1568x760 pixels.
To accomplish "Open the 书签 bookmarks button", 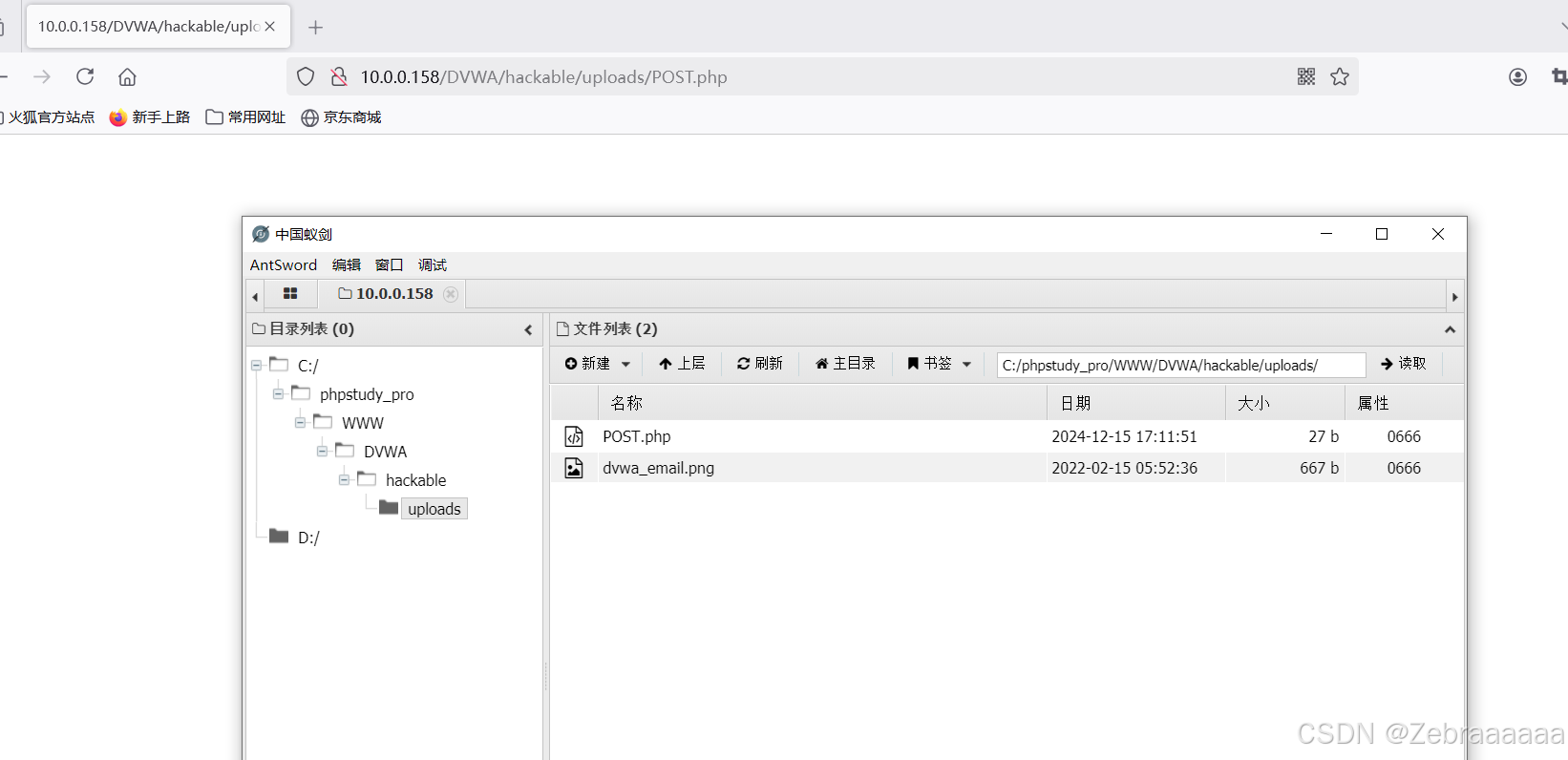I will [929, 364].
